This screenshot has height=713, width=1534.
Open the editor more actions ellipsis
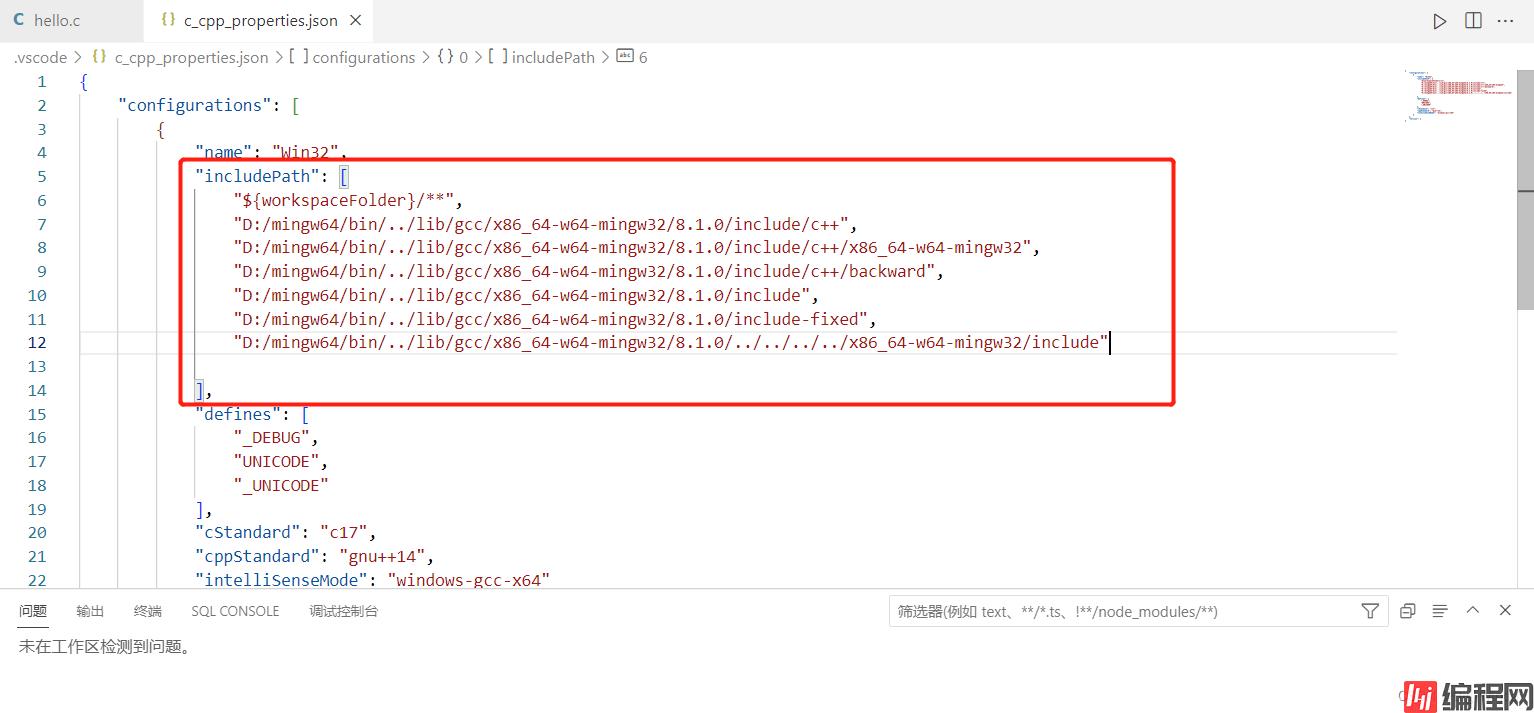point(1507,21)
